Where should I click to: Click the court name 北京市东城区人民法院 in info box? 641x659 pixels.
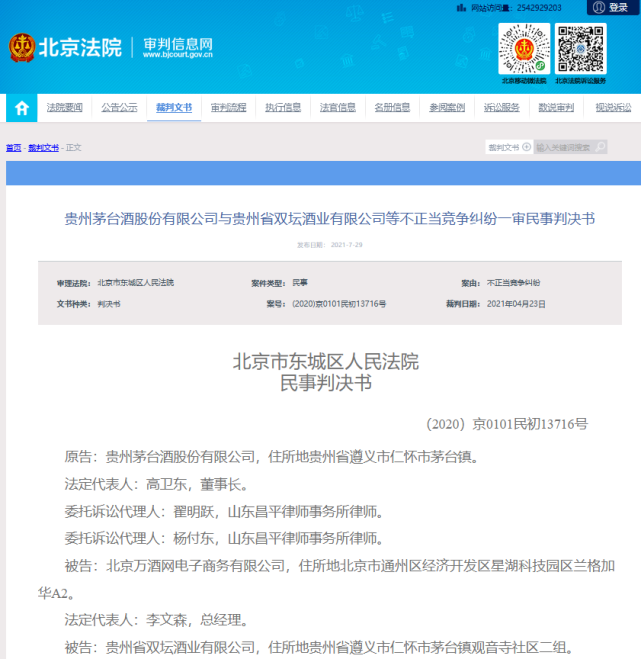click(135, 282)
